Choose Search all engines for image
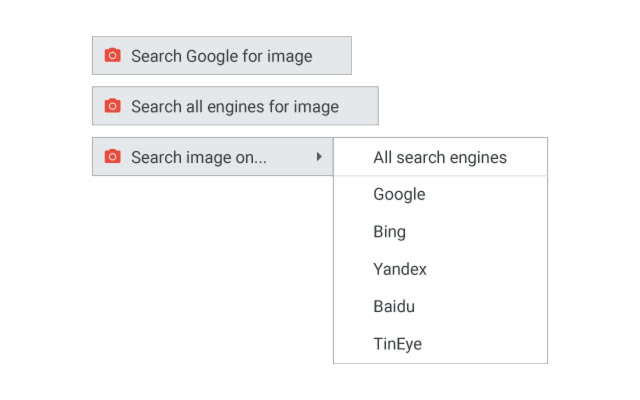 tap(234, 106)
